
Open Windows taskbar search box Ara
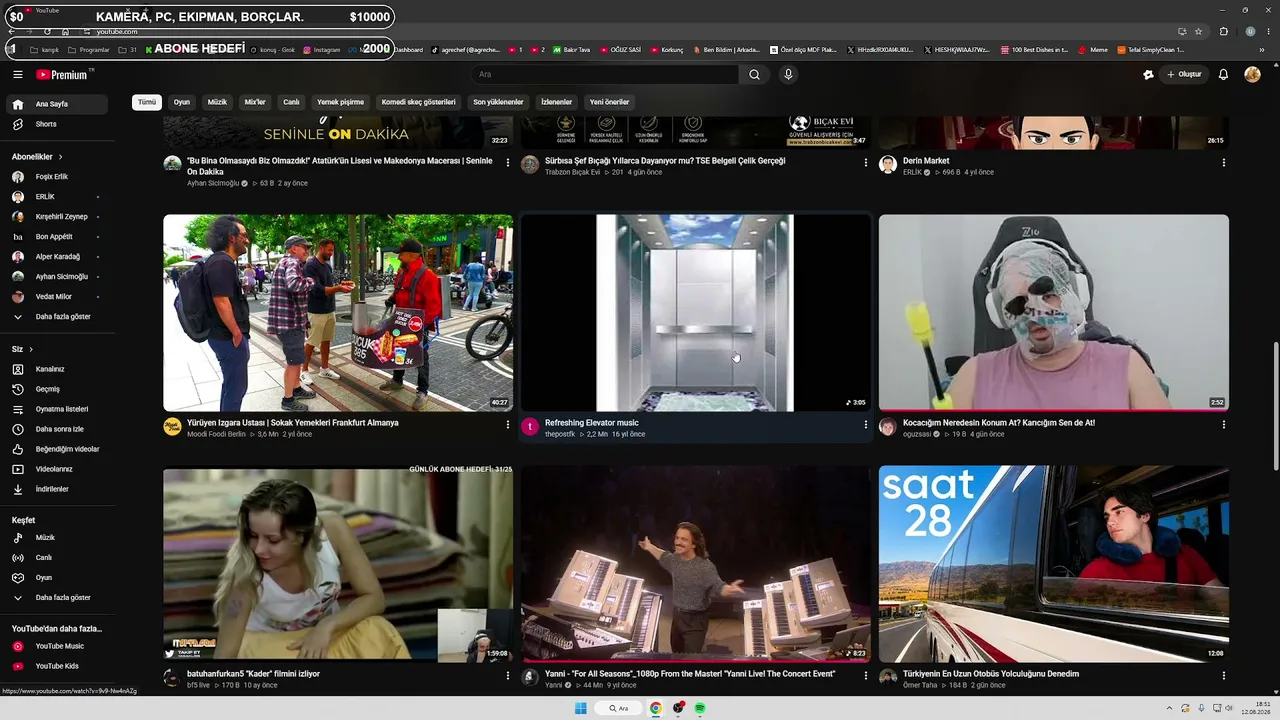(x=618, y=708)
